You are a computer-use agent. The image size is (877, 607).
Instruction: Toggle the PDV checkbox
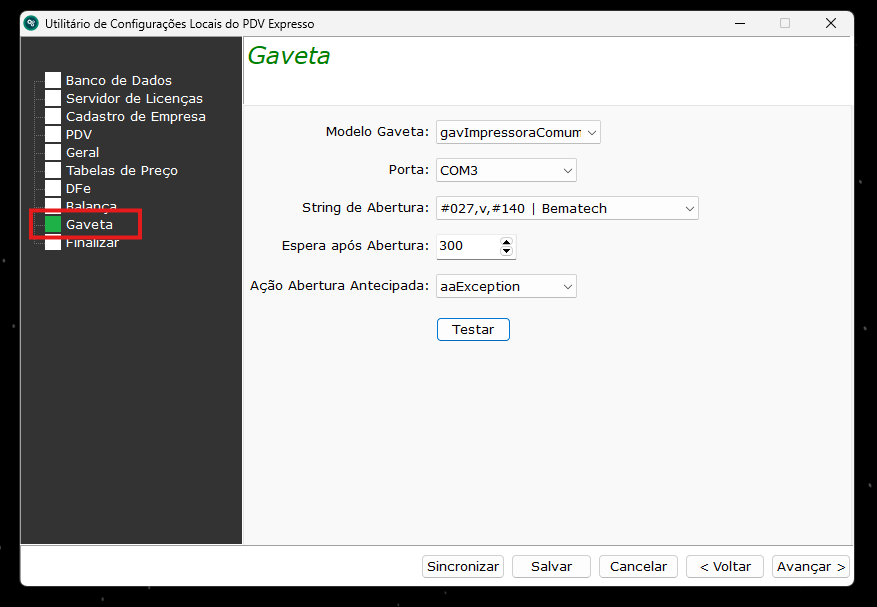click(x=51, y=134)
